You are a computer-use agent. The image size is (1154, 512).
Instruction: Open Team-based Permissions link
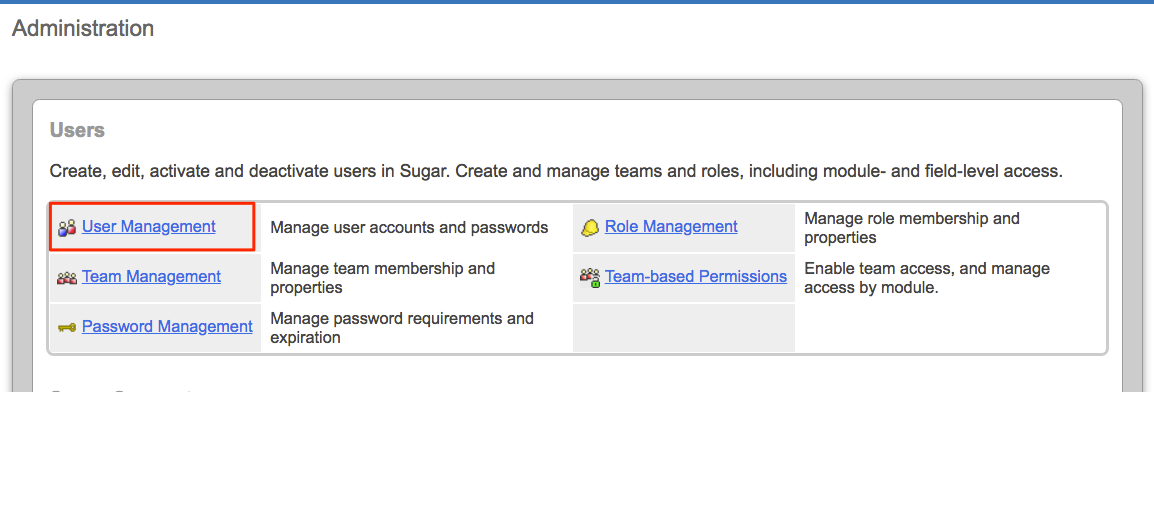pyautogui.click(x=696, y=277)
